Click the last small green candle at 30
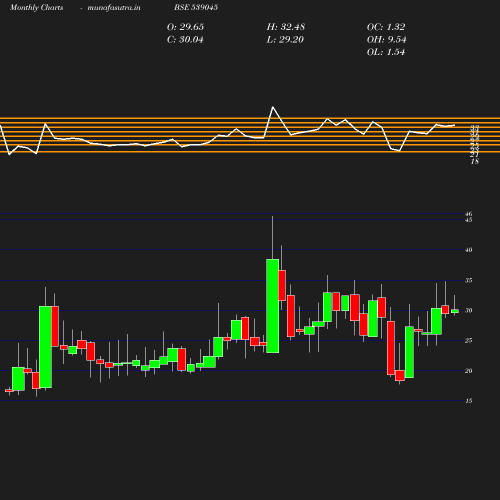The image size is (500, 500). coord(455,311)
